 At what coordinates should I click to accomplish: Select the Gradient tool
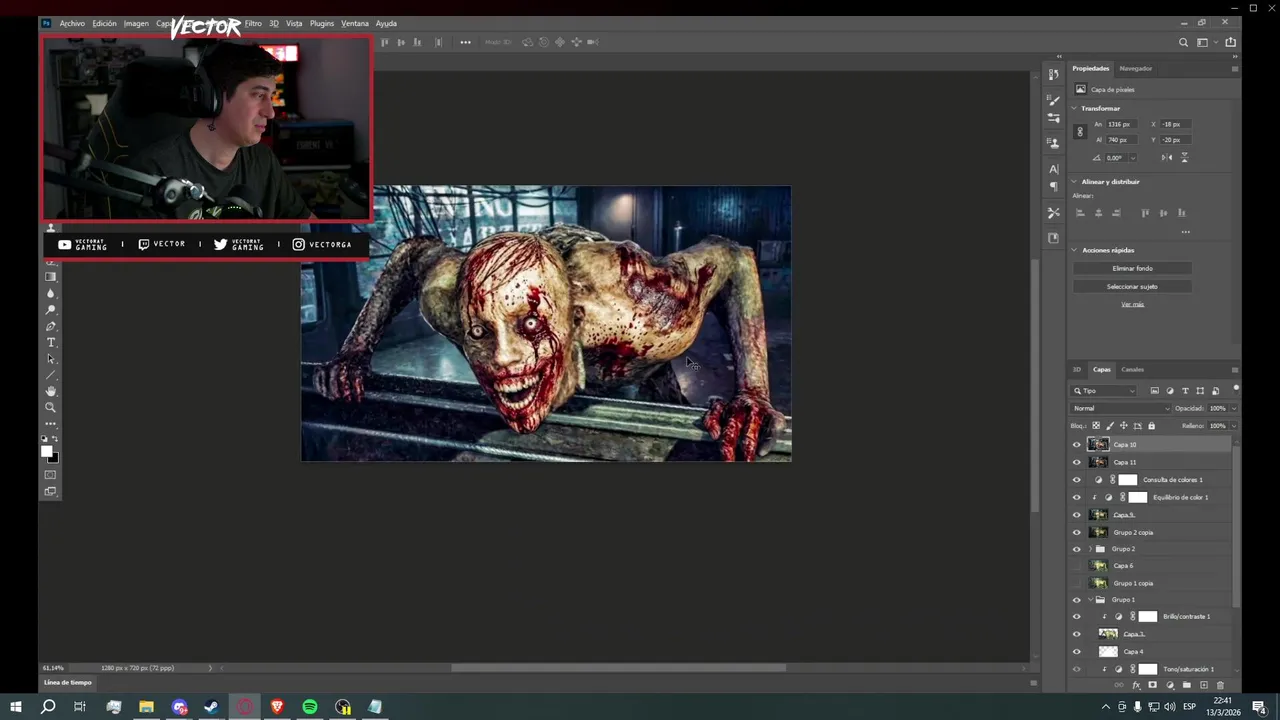point(51,277)
